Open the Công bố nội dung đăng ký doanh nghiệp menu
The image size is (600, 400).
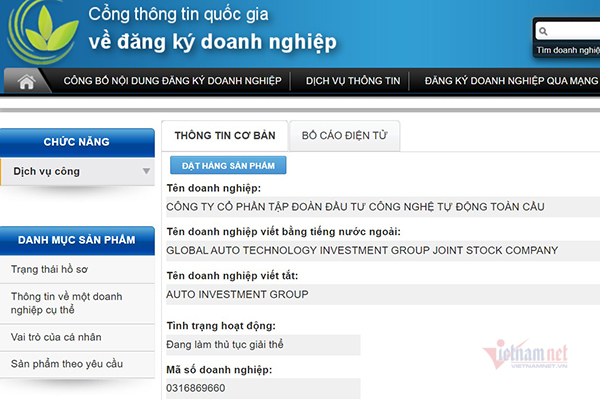(x=172, y=82)
